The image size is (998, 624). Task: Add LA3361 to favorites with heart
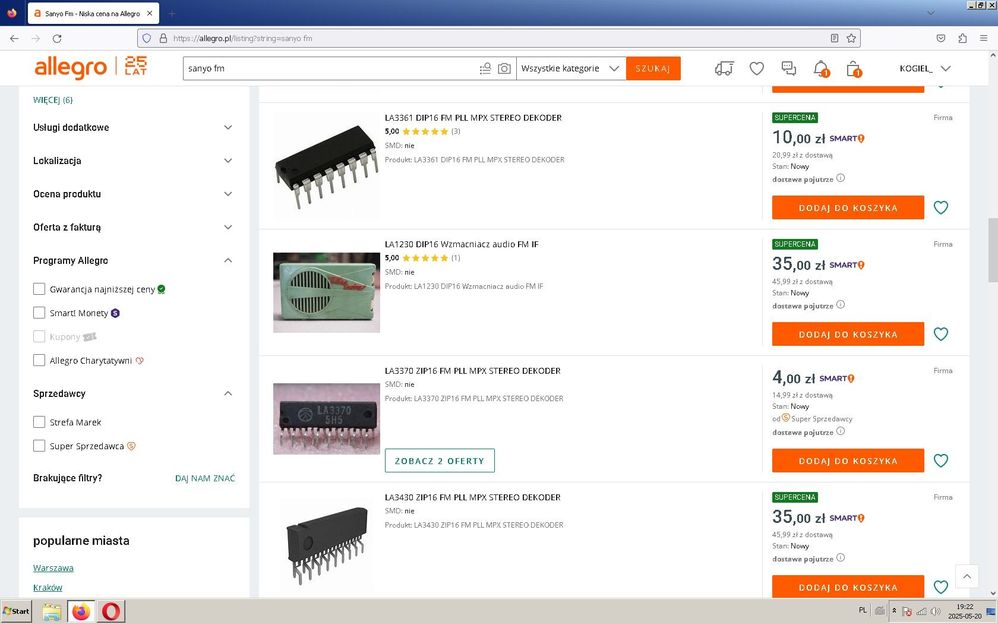(941, 208)
